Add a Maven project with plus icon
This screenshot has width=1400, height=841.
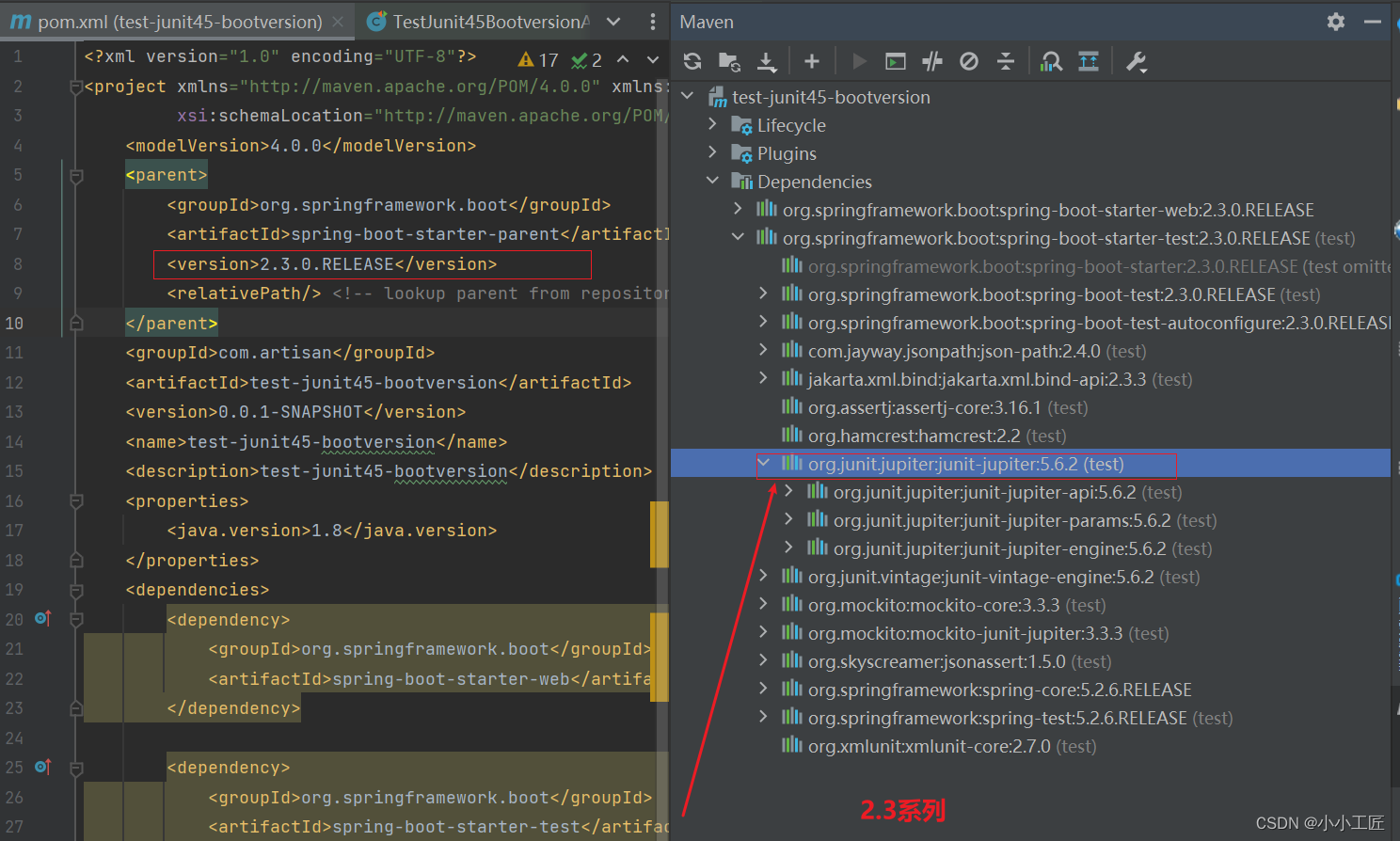[812, 61]
